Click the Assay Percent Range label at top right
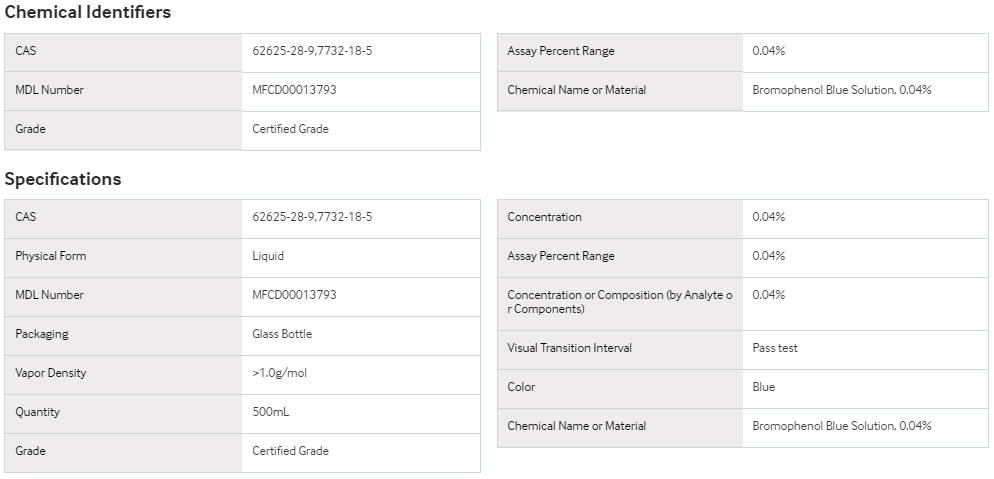The image size is (994, 479). tap(560, 51)
